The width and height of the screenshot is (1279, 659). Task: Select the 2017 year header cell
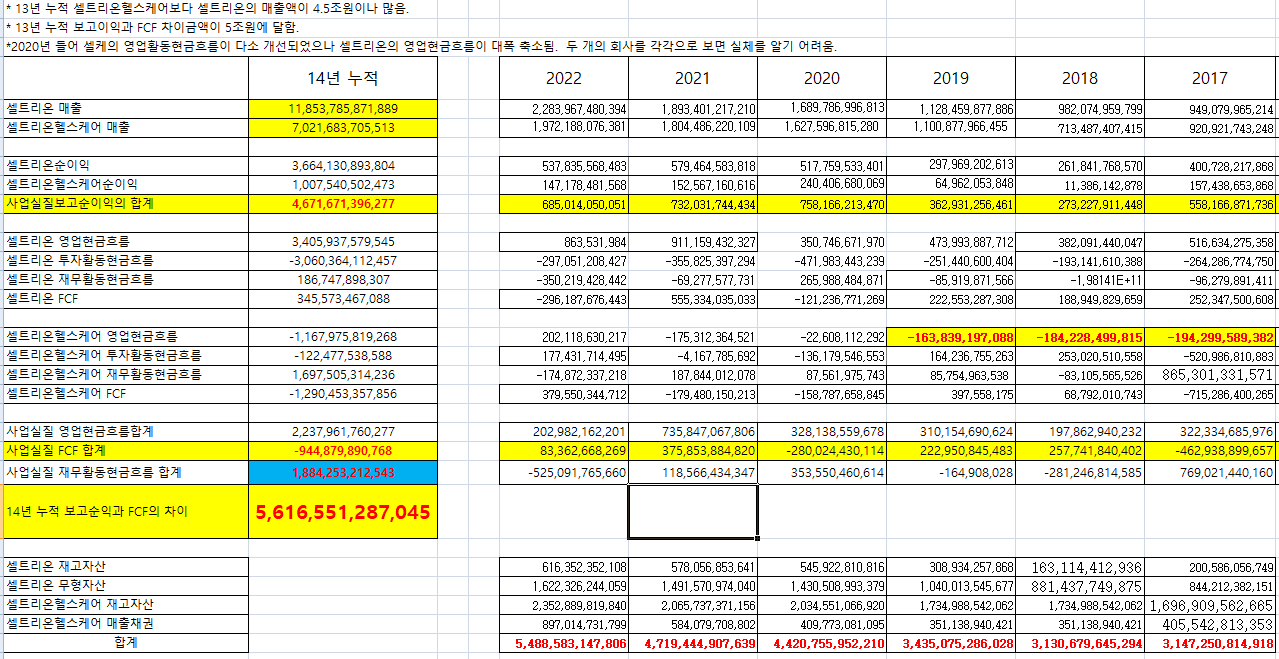coord(1211,78)
